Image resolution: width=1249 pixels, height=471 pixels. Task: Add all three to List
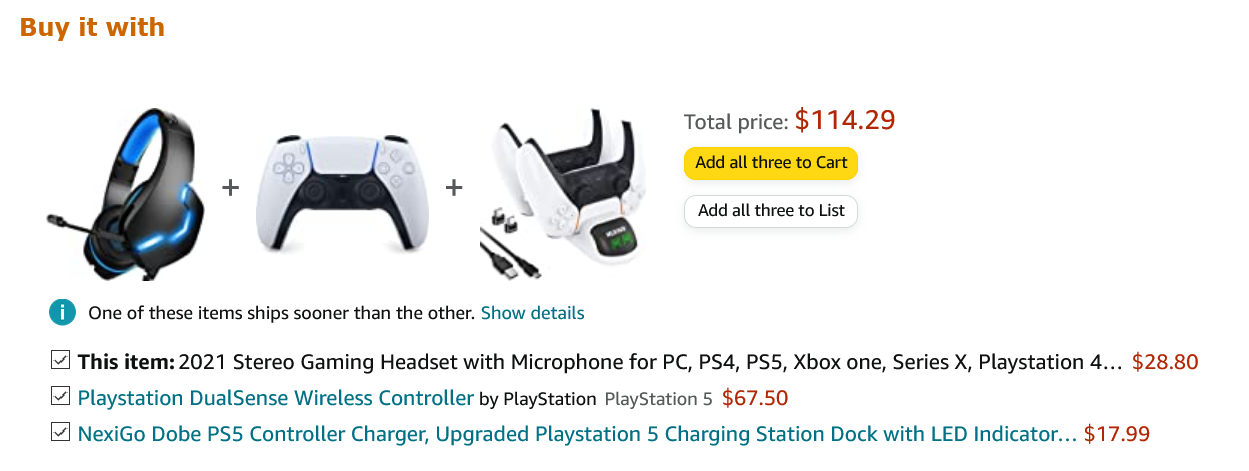pyautogui.click(x=771, y=211)
